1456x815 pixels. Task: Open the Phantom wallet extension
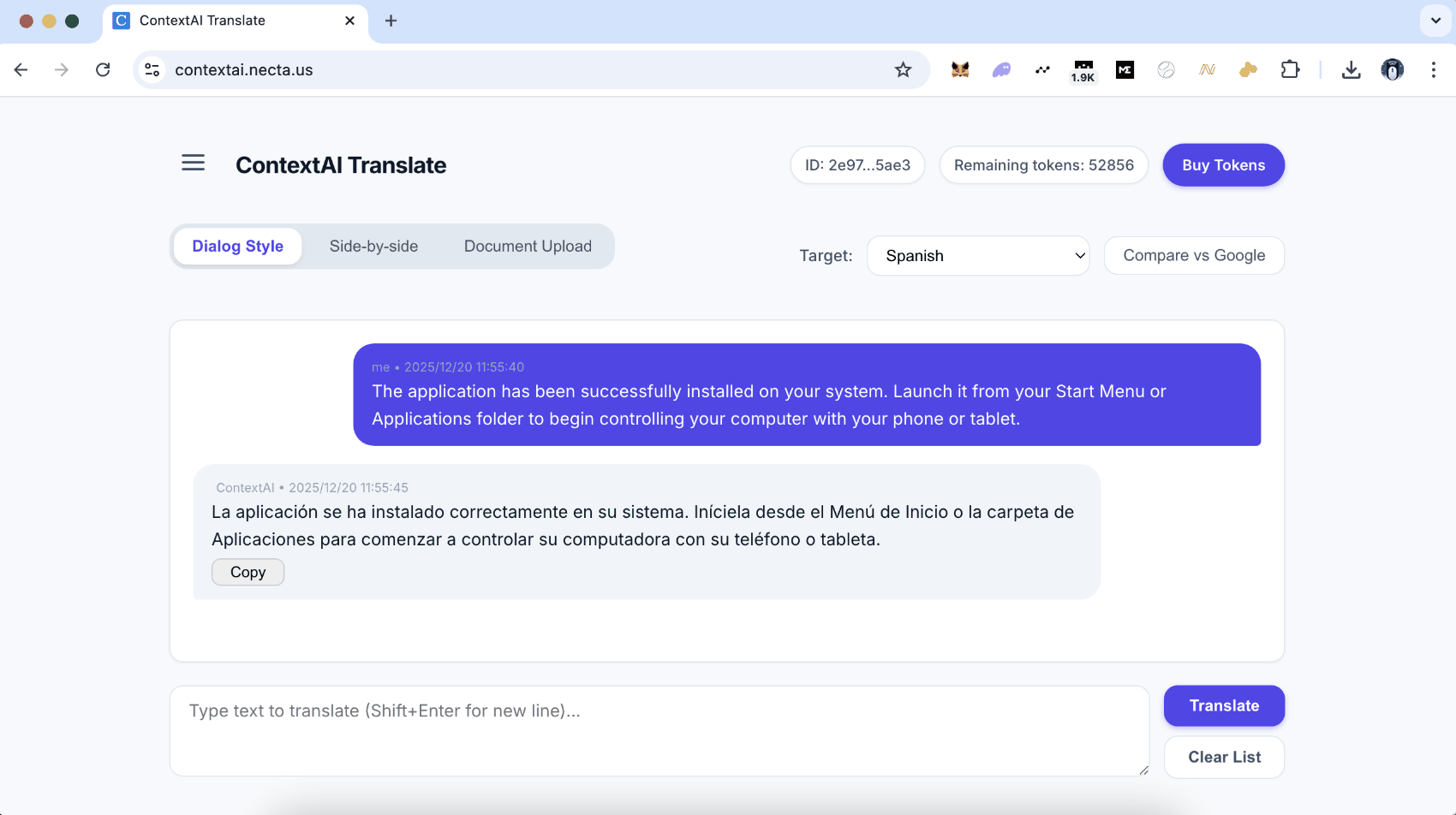pyautogui.click(x=1000, y=69)
